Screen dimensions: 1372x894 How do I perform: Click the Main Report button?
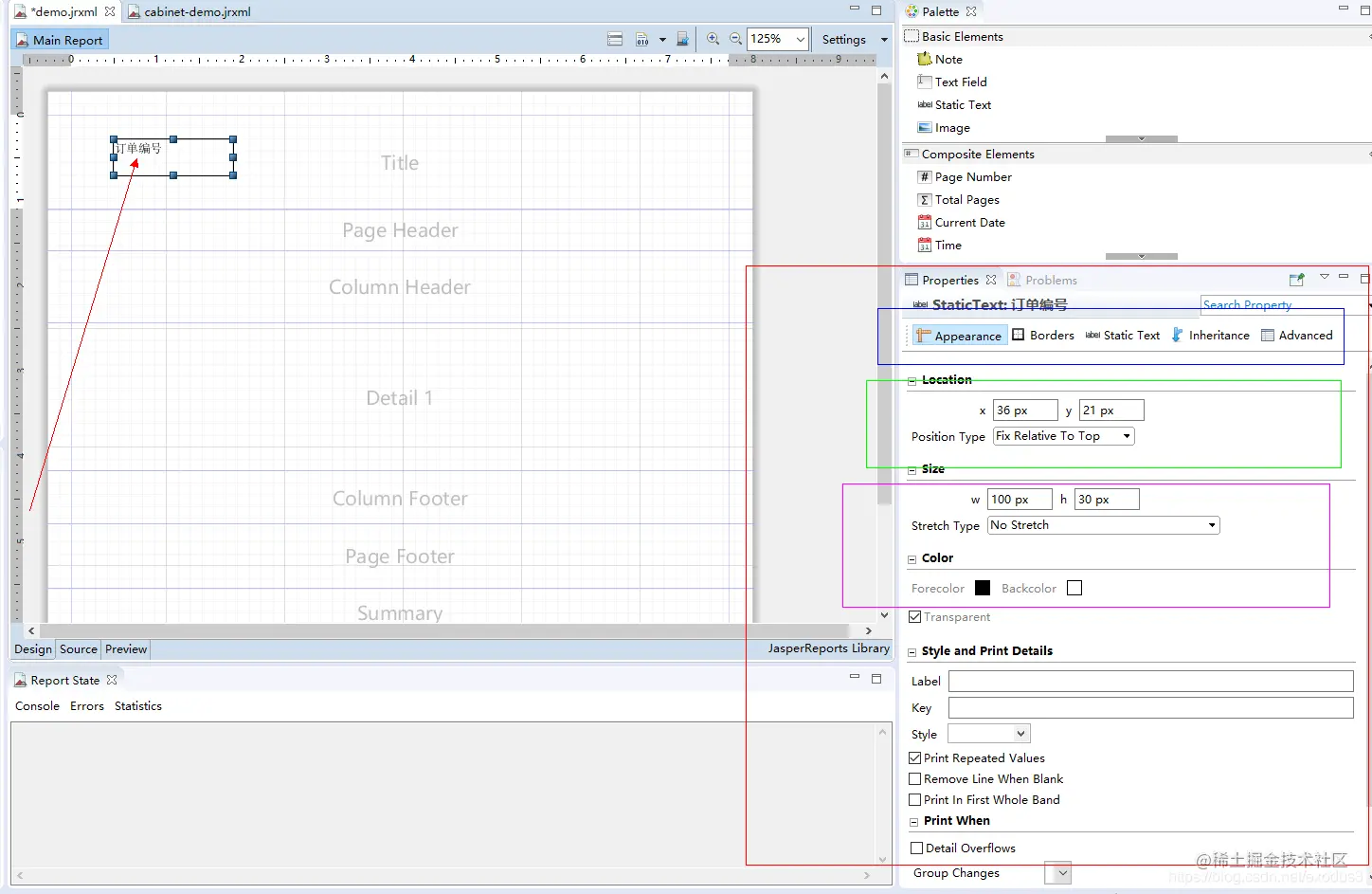pyautogui.click(x=60, y=40)
